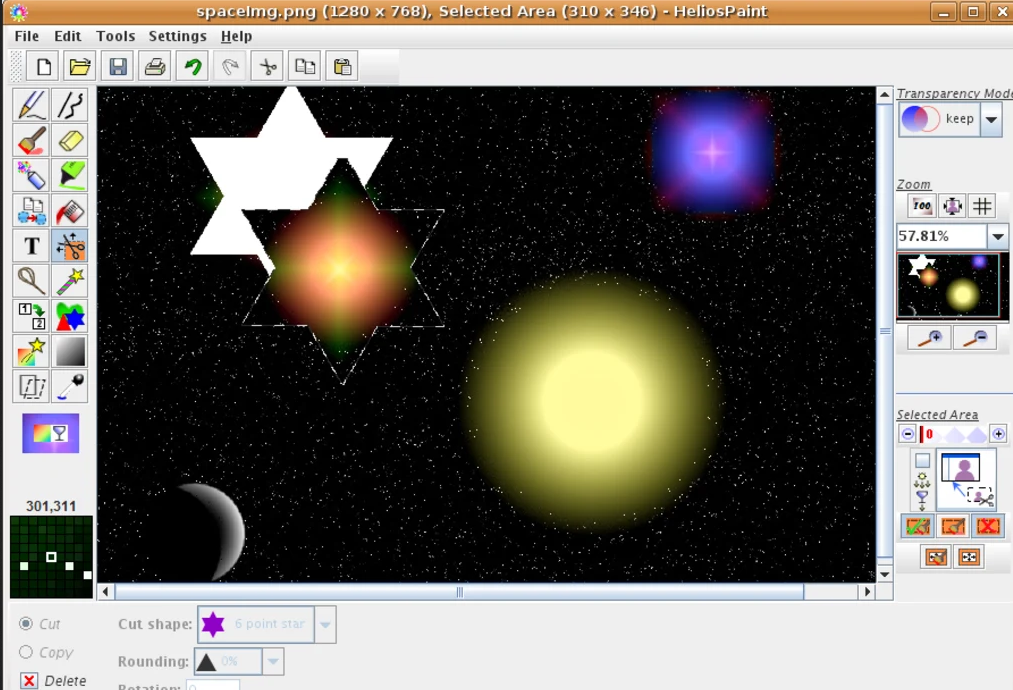The image size is (1013, 690).
Task: Pick the Paintbrush tool
Action: [31, 141]
